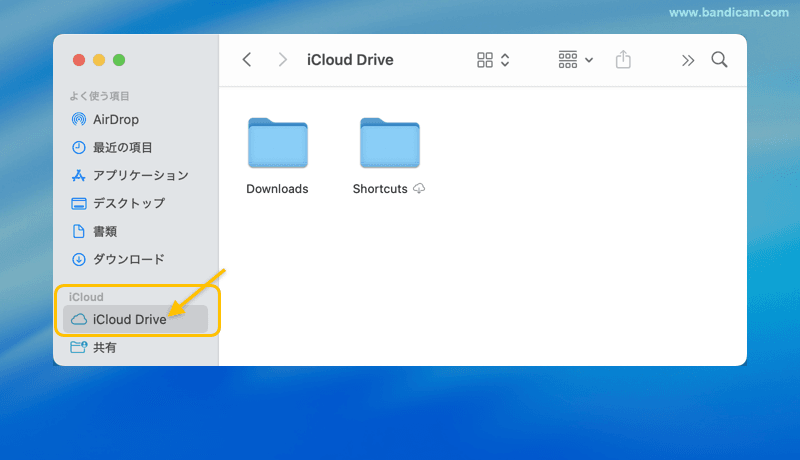
Task: Minimize the Finder window with yellow button
Action: pyautogui.click(x=99, y=60)
